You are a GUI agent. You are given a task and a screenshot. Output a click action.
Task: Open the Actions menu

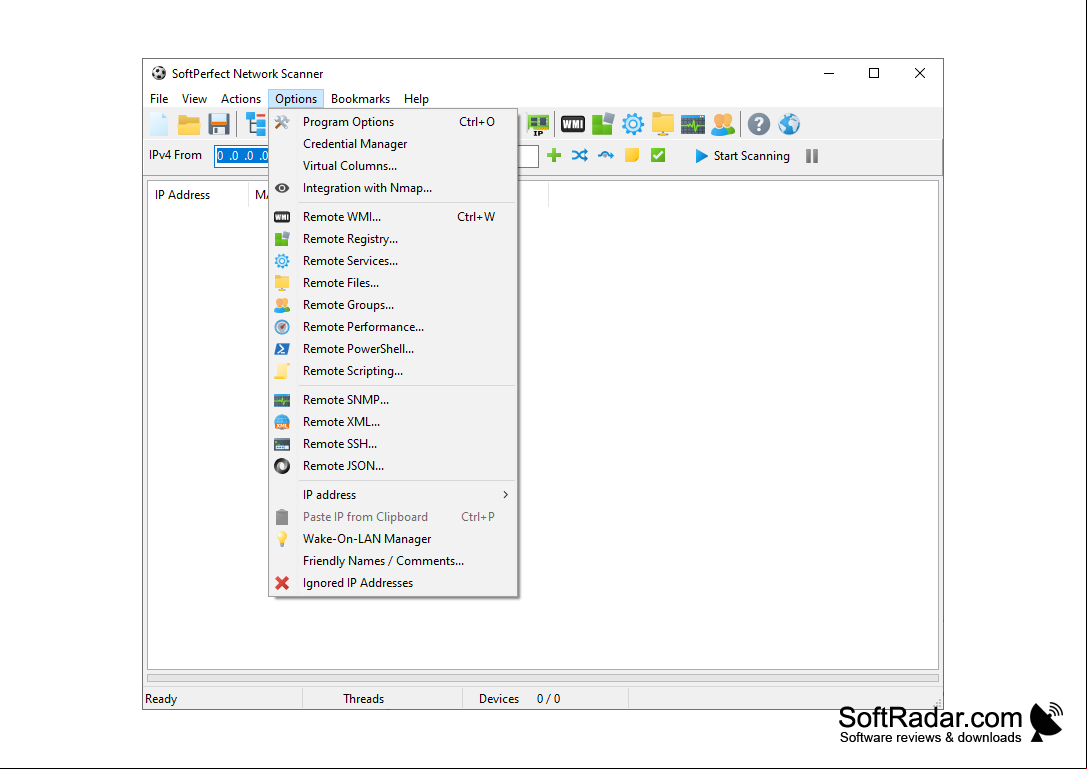(241, 98)
